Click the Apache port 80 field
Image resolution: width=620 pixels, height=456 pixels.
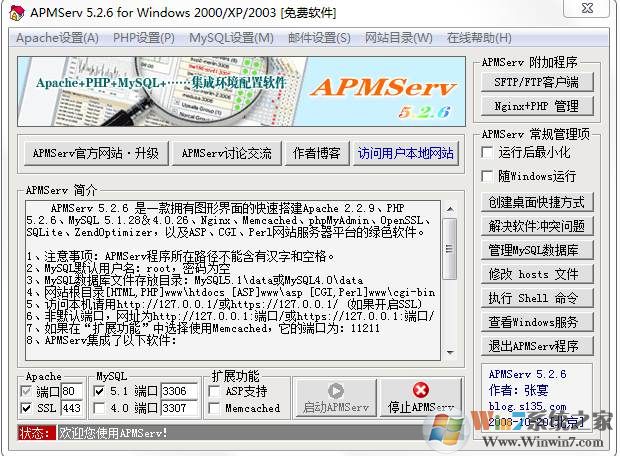pos(72,391)
